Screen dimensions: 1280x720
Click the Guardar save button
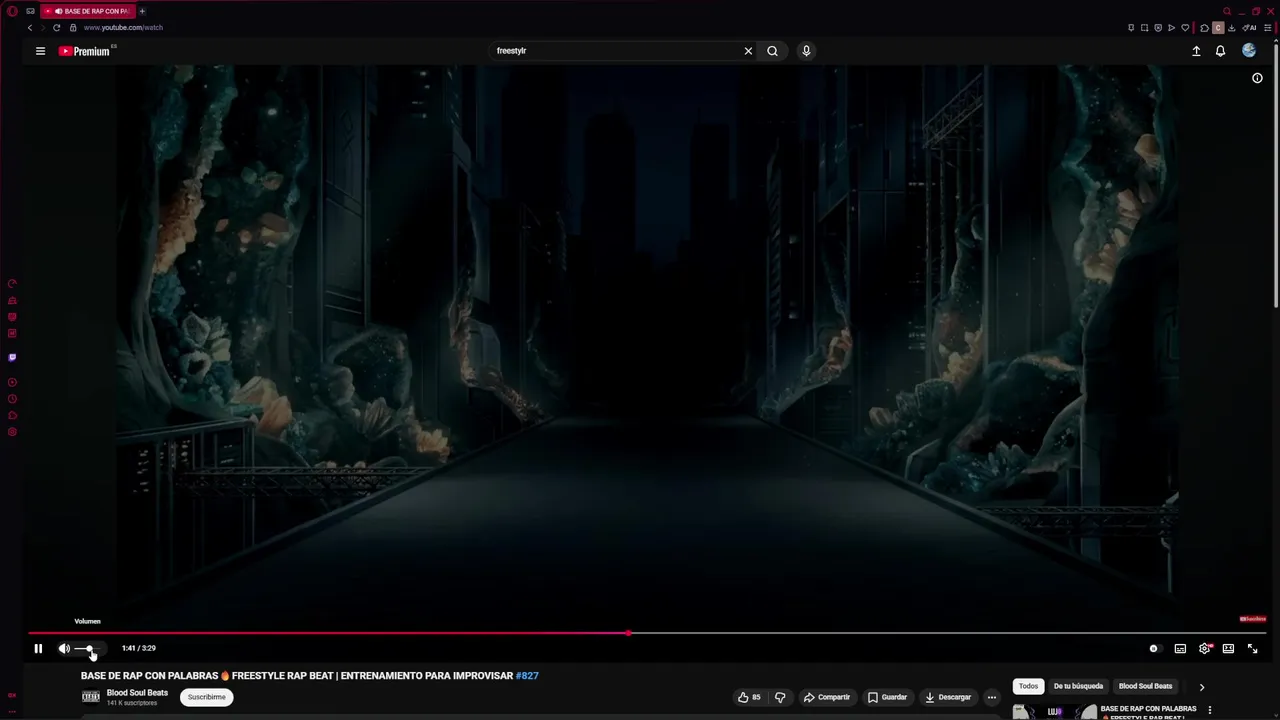[x=888, y=697]
